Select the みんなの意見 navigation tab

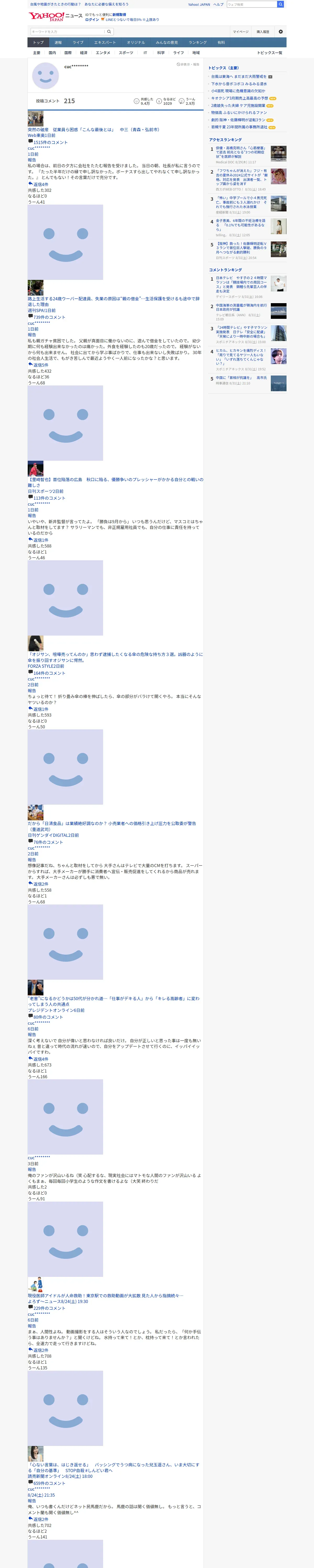tap(167, 43)
